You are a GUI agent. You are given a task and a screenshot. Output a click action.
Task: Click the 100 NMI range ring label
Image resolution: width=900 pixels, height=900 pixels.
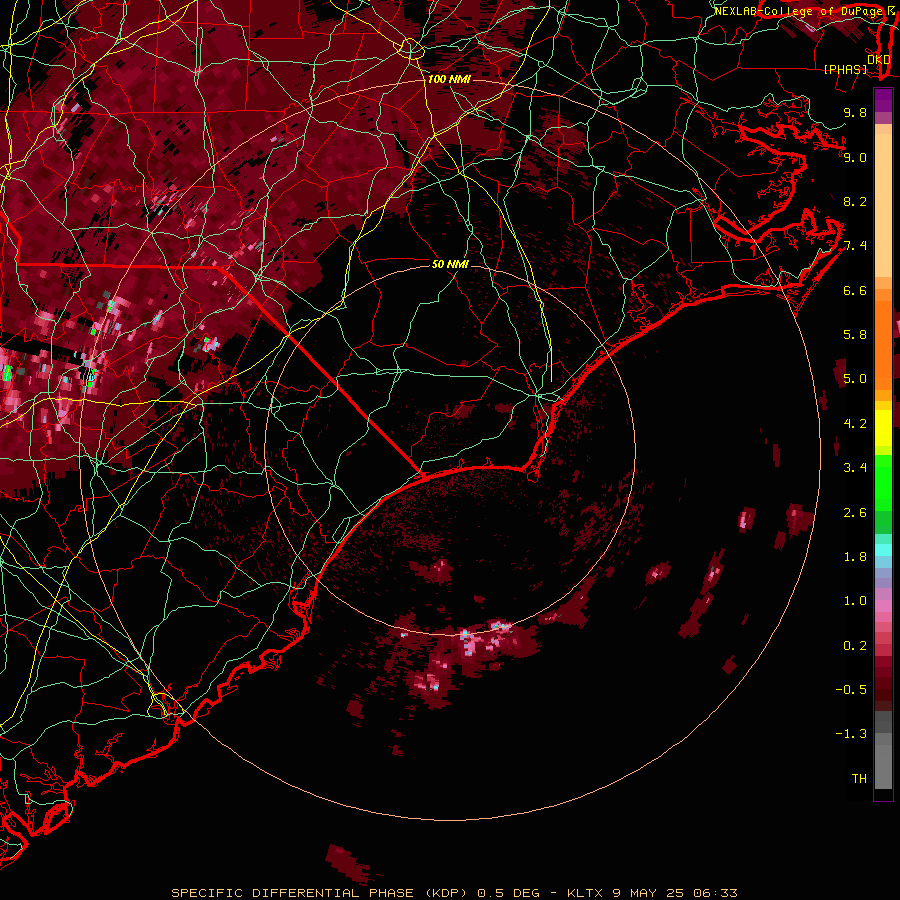(x=448, y=79)
